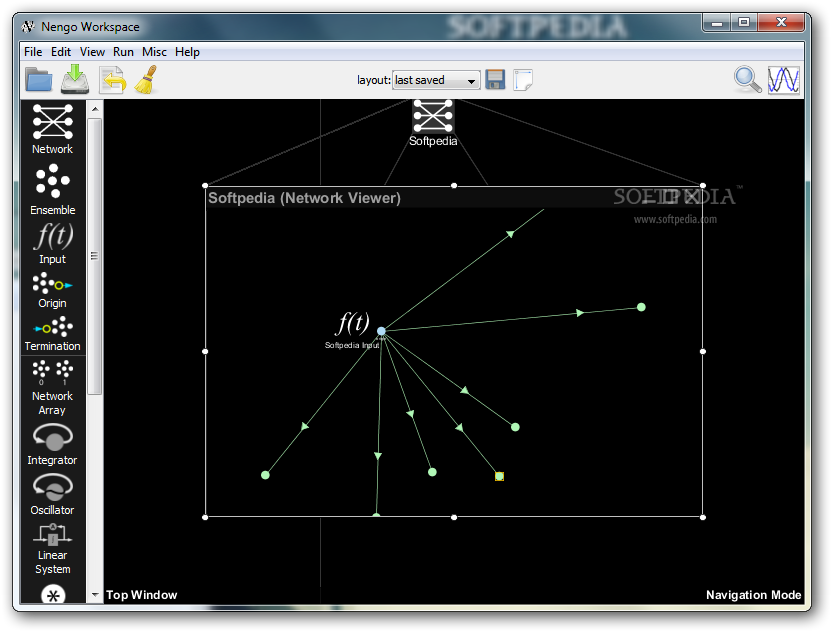Select the Origin template icon
Screen dimensions: 832x632
tap(53, 284)
